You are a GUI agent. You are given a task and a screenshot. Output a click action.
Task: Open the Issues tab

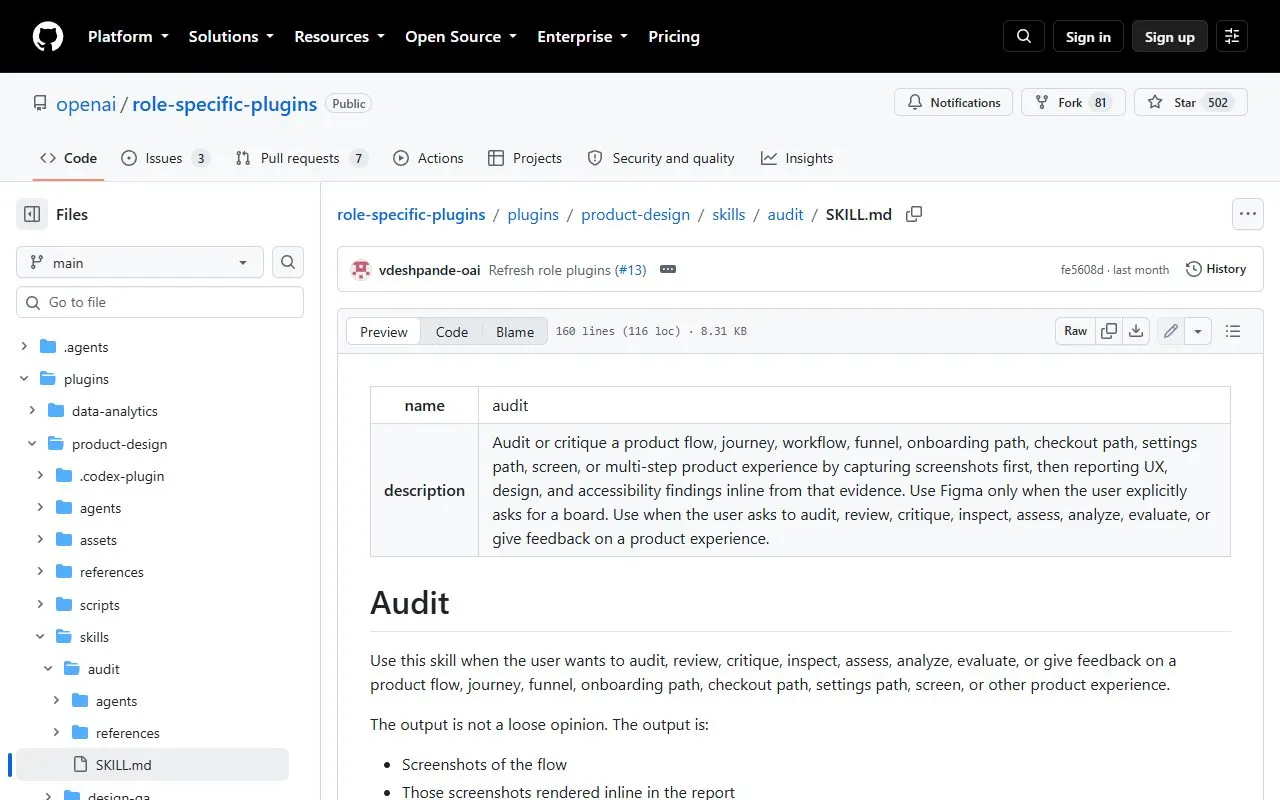click(x=165, y=158)
